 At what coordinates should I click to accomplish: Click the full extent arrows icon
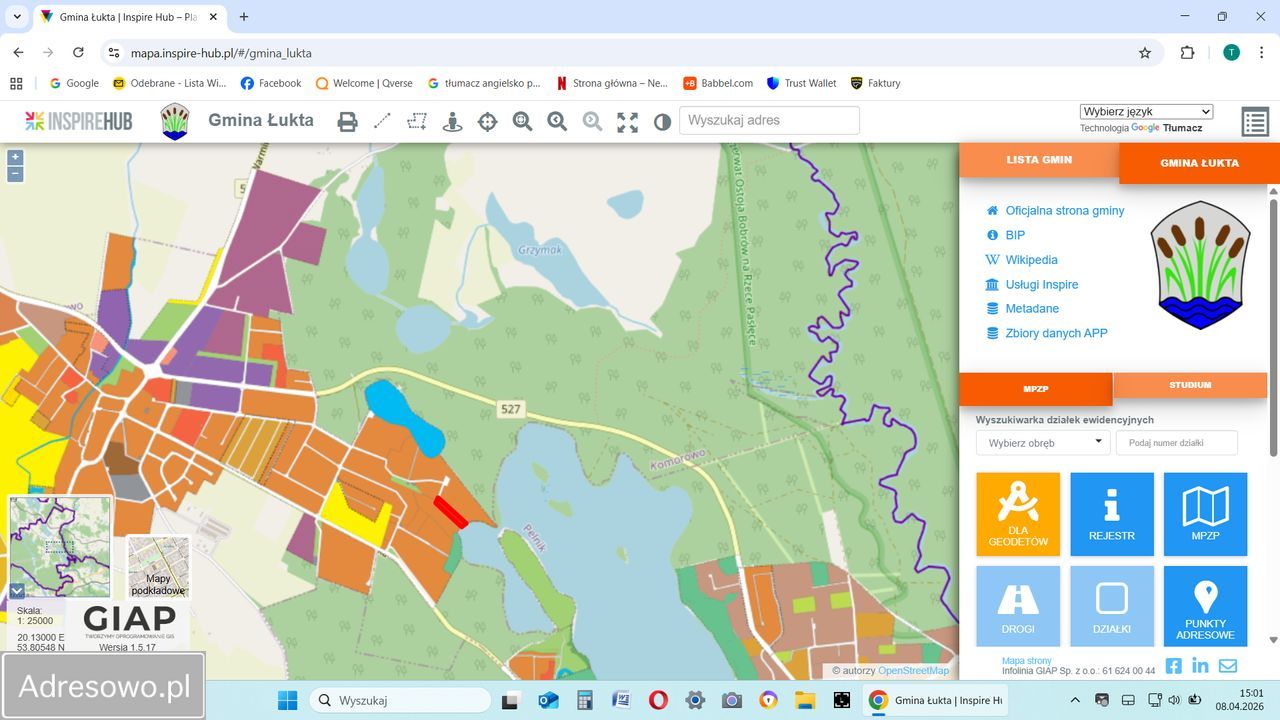[x=627, y=122]
